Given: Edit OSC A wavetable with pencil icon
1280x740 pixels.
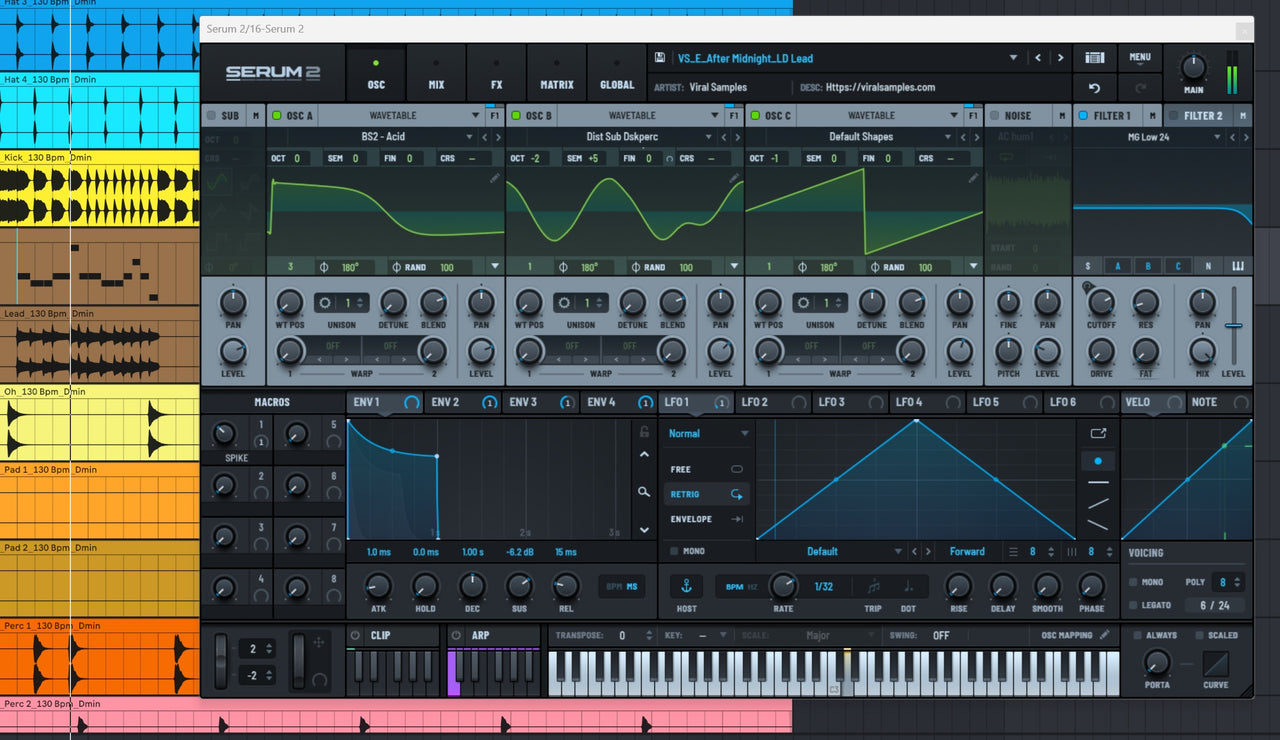Looking at the screenshot, I should pyautogui.click(x=495, y=178).
